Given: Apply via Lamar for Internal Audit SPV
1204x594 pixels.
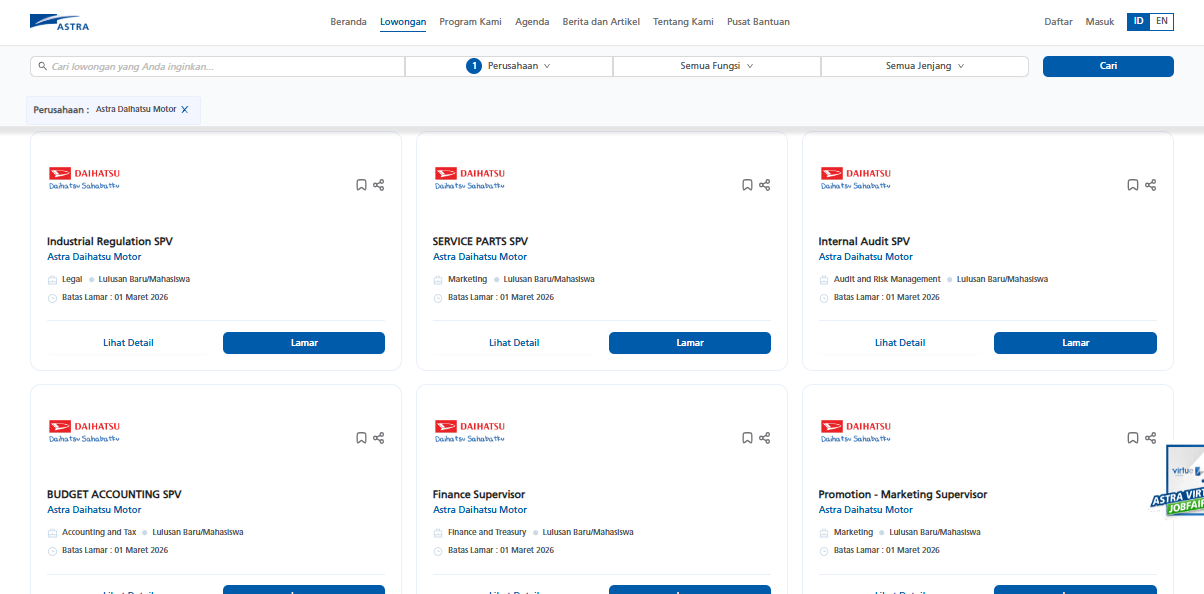Looking at the screenshot, I should pyautogui.click(x=1075, y=343).
